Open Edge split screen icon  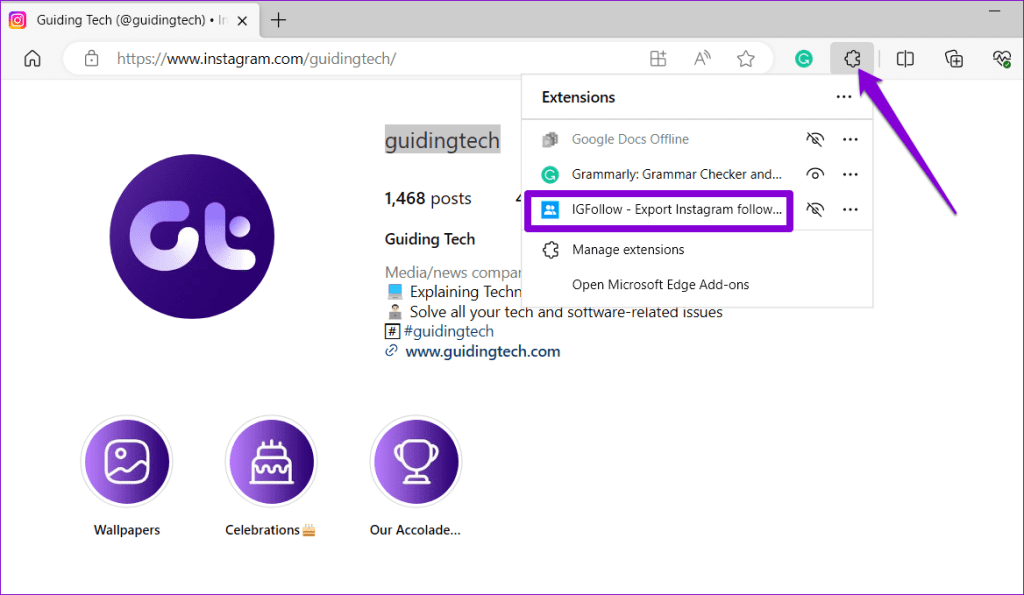905,58
